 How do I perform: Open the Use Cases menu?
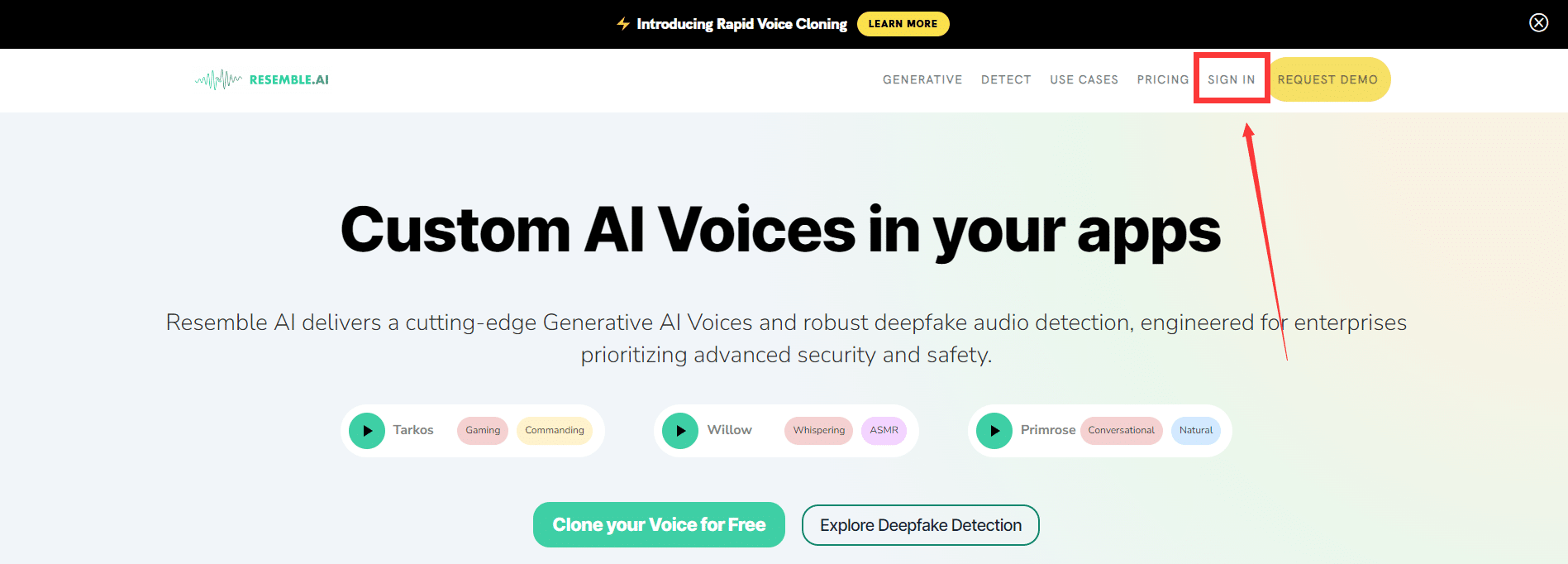[x=1084, y=79]
